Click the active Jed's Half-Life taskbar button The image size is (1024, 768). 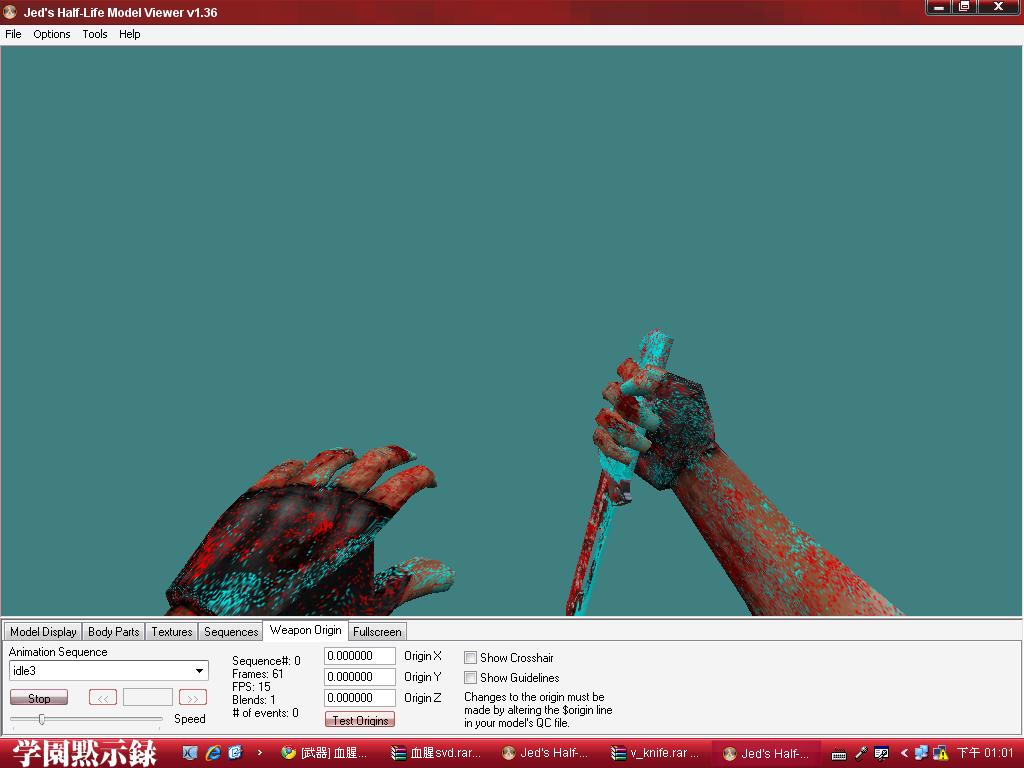tap(766, 753)
